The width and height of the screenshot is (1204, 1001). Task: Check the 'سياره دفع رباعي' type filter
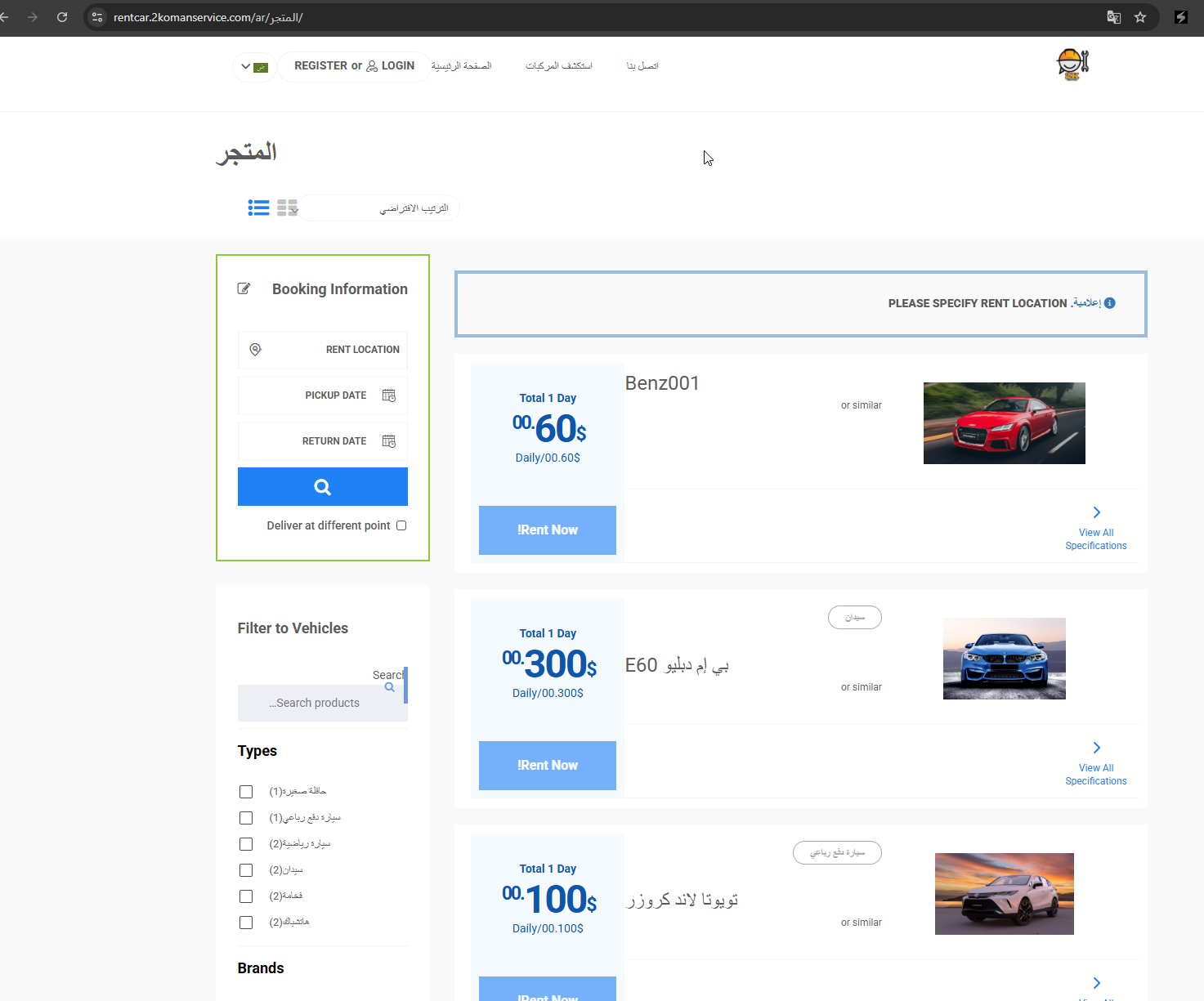pyautogui.click(x=246, y=818)
